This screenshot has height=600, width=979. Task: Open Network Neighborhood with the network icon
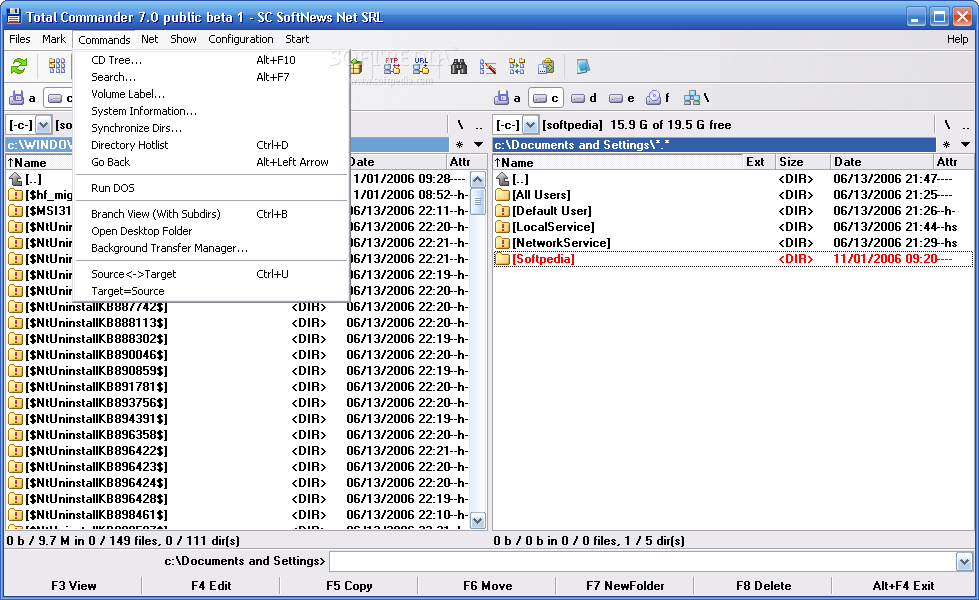coord(691,98)
